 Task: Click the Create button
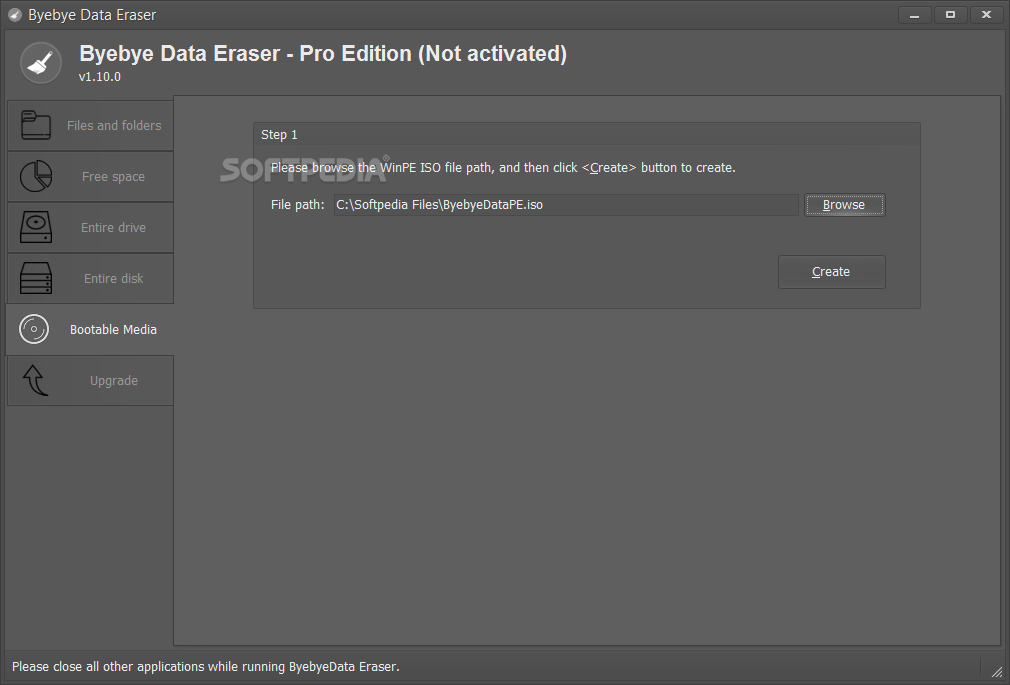point(832,272)
